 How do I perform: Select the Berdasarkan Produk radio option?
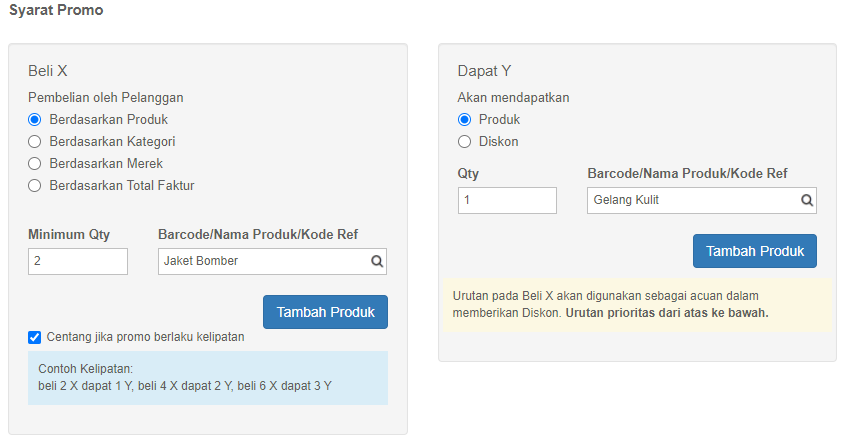34,119
